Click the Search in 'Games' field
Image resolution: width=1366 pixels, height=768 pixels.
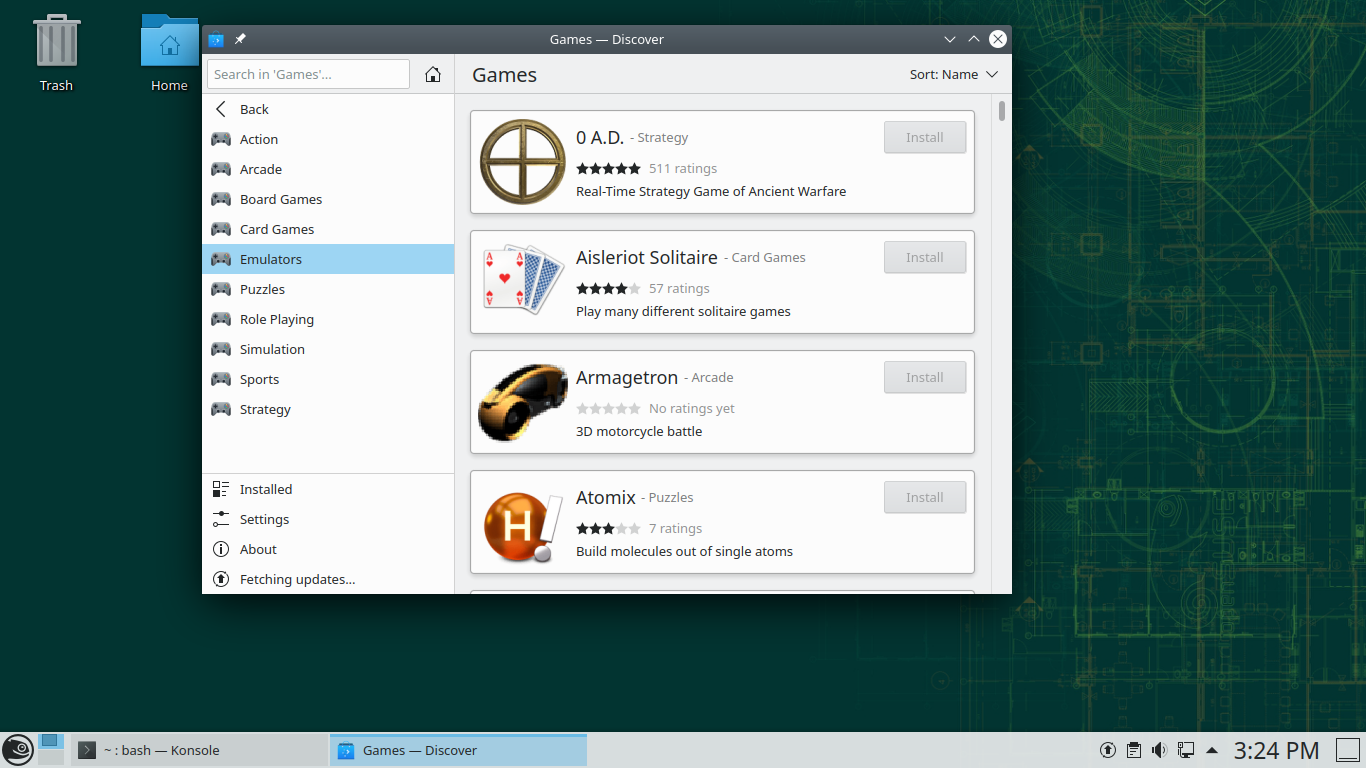pos(308,74)
